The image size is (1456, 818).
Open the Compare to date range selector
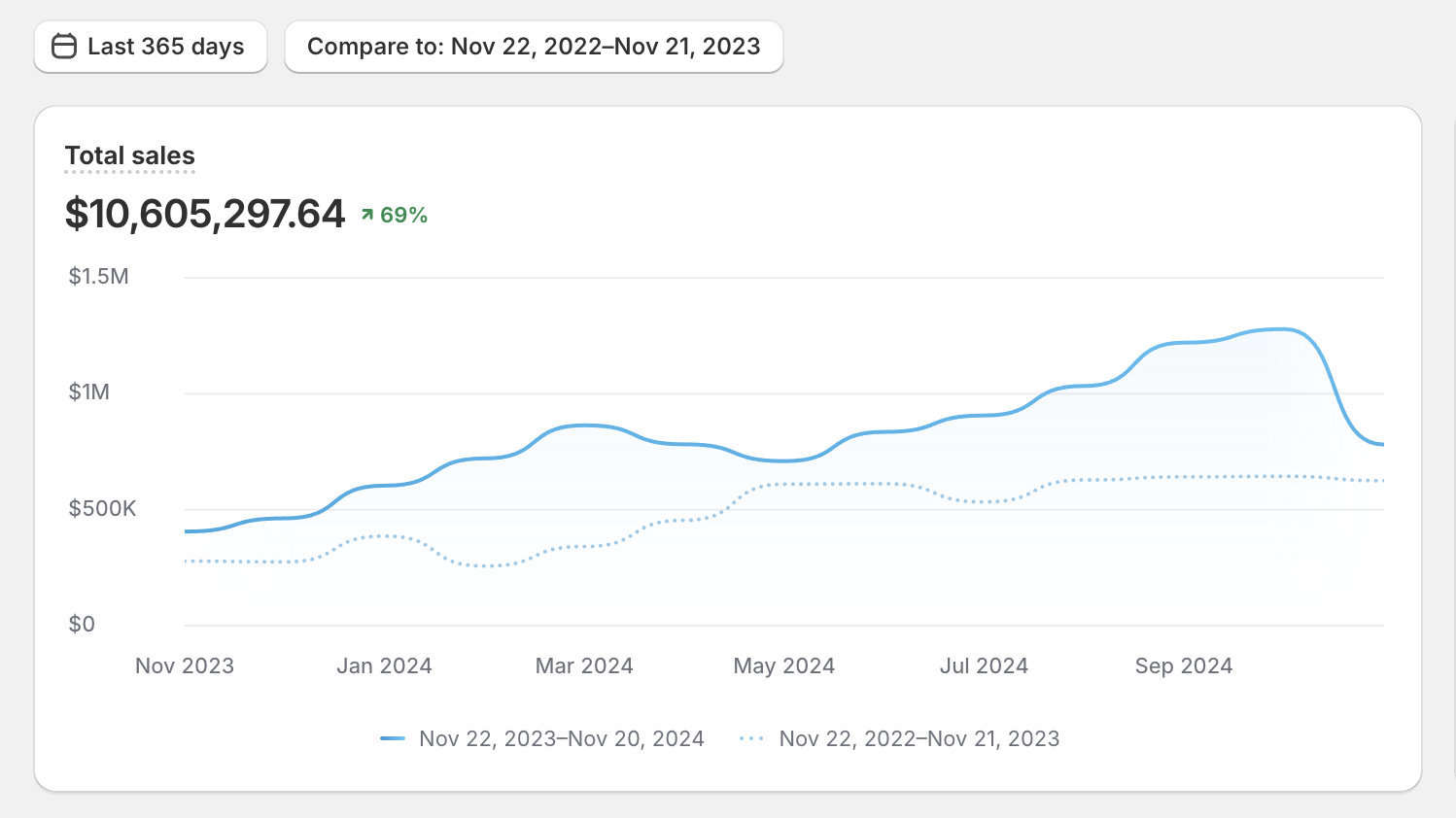pos(534,47)
